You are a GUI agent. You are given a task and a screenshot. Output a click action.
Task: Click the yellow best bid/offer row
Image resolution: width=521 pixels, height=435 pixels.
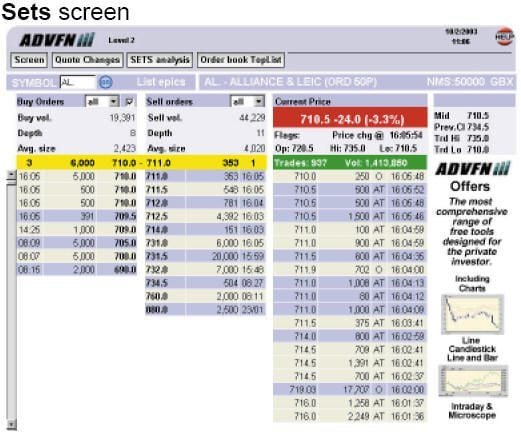pos(142,163)
